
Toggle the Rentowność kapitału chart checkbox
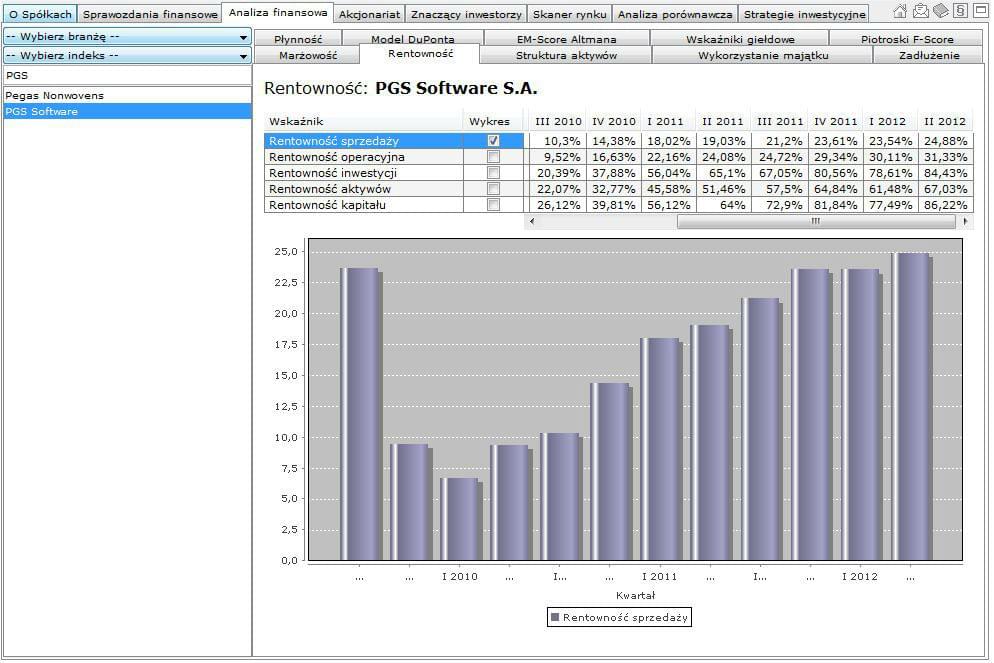point(493,204)
